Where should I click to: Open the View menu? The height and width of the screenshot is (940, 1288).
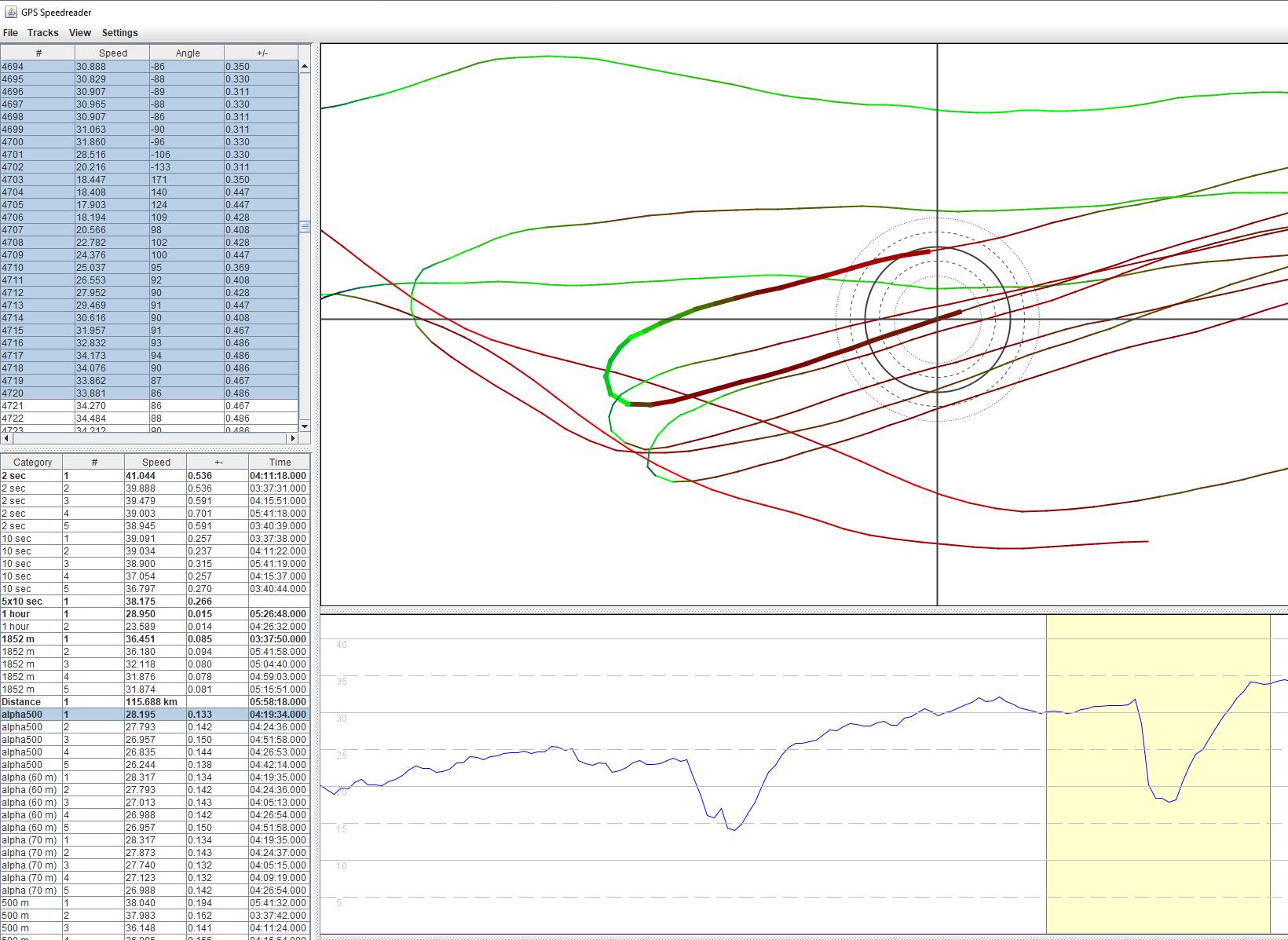click(x=79, y=33)
